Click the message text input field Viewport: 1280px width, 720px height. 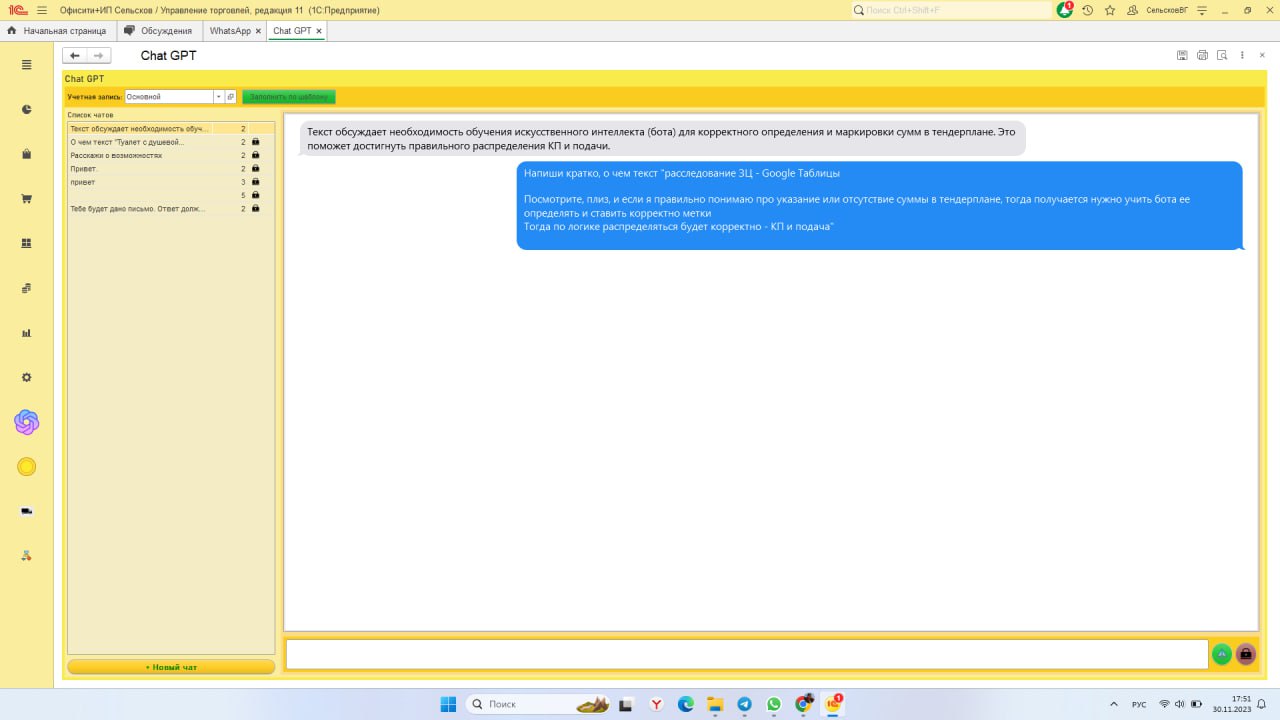click(x=747, y=654)
